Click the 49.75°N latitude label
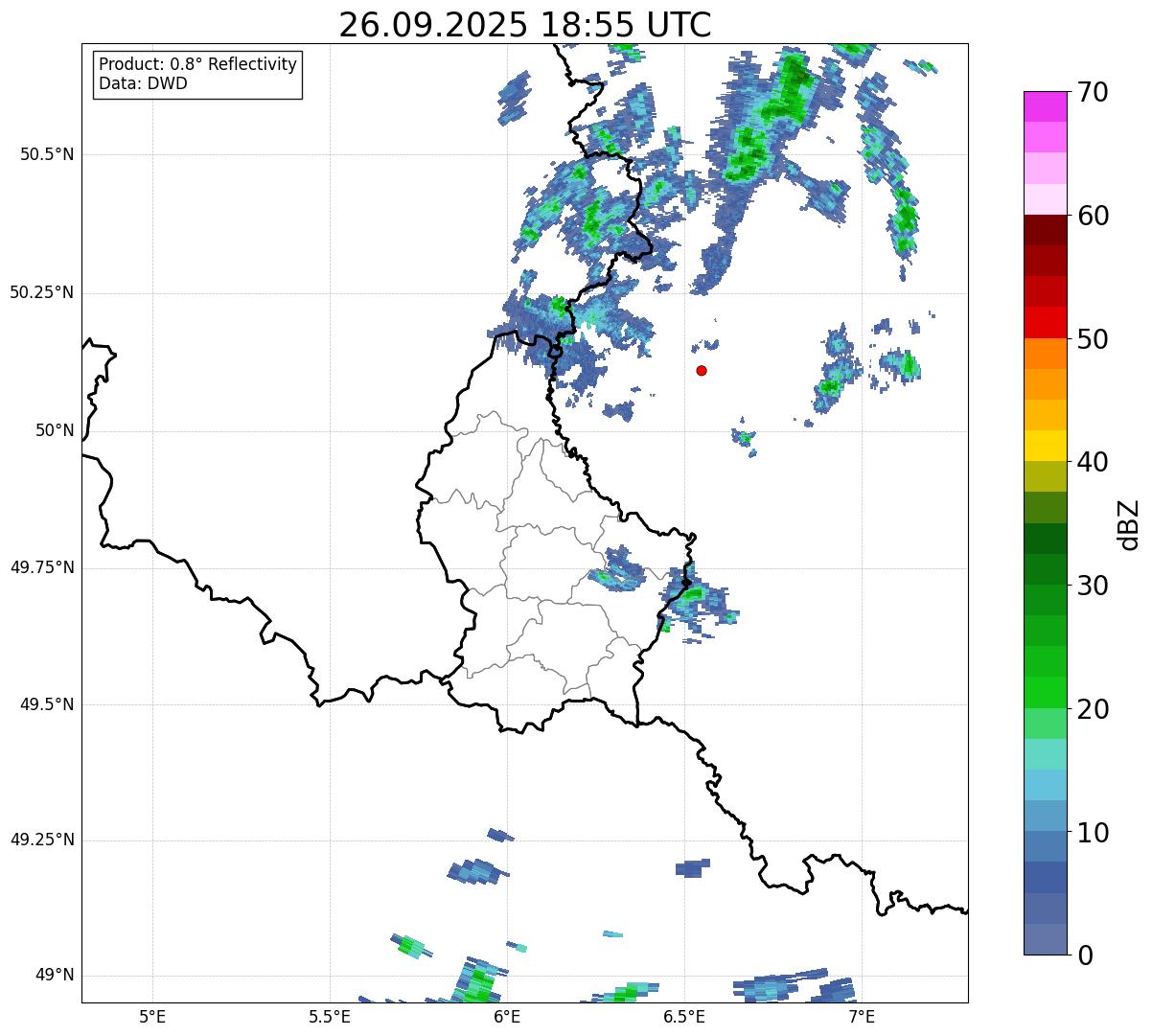Viewport: 1152px width, 1036px height. 42,567
